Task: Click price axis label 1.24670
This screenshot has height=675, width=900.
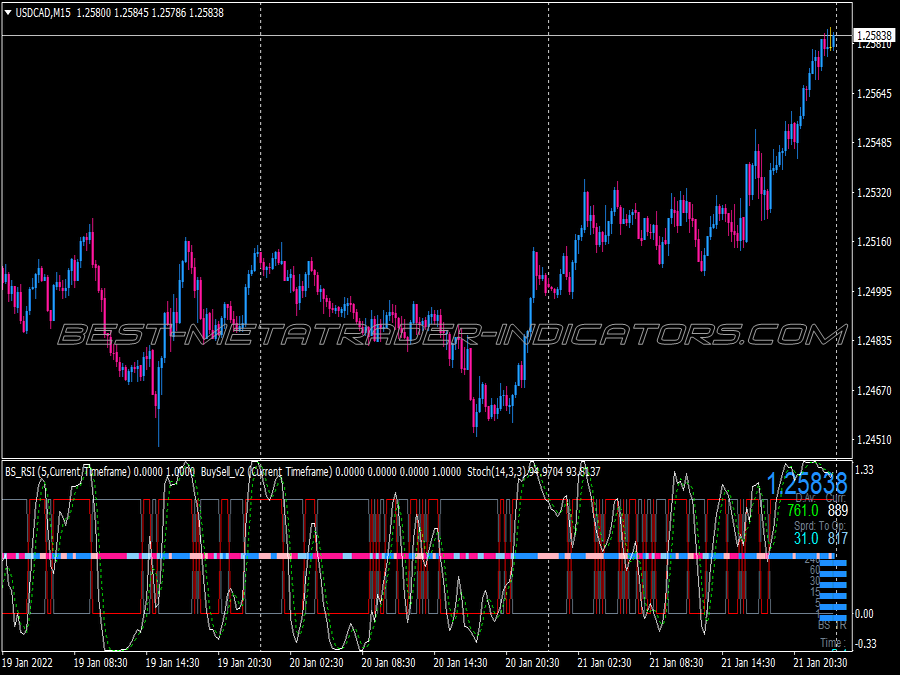Action: click(x=874, y=390)
